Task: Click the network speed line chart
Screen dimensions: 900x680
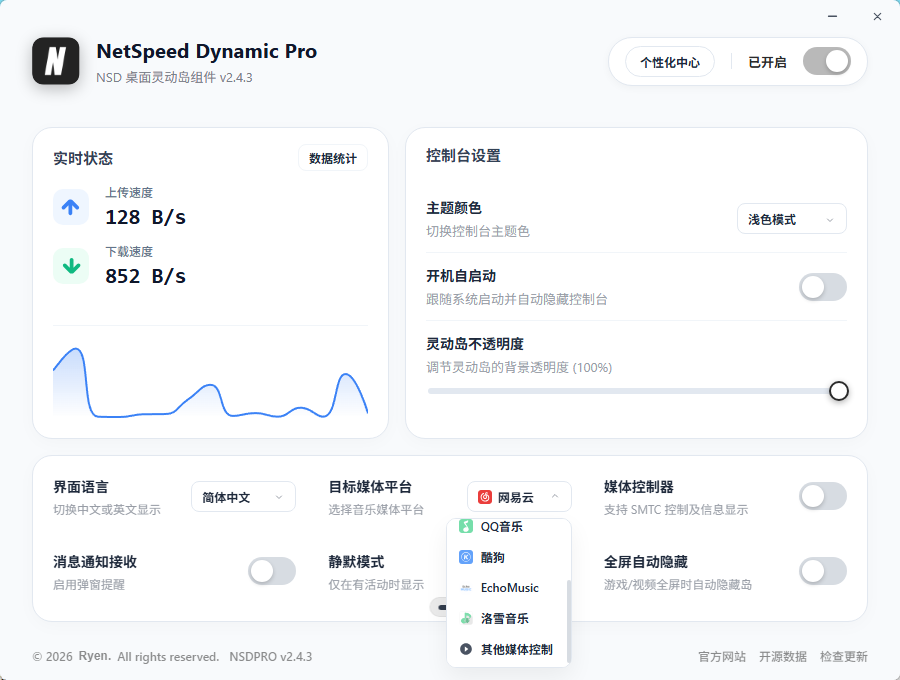Action: (x=211, y=382)
